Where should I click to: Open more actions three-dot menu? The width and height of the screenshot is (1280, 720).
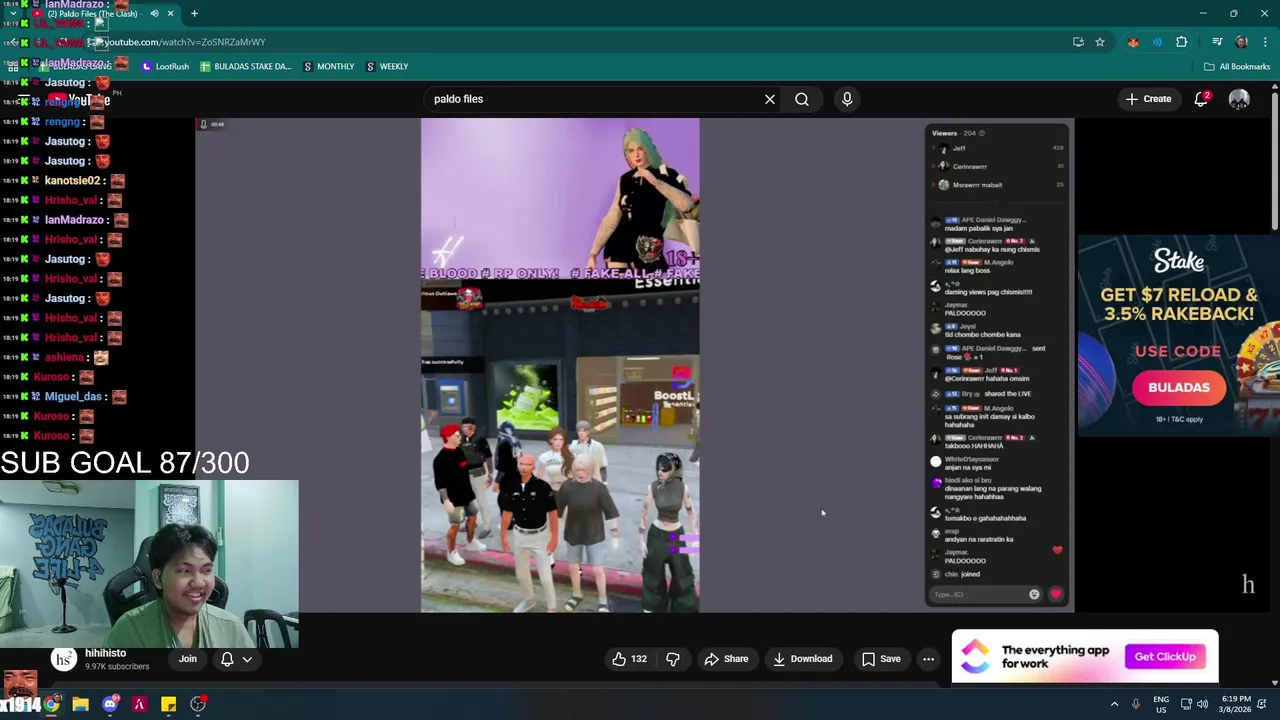(x=928, y=659)
